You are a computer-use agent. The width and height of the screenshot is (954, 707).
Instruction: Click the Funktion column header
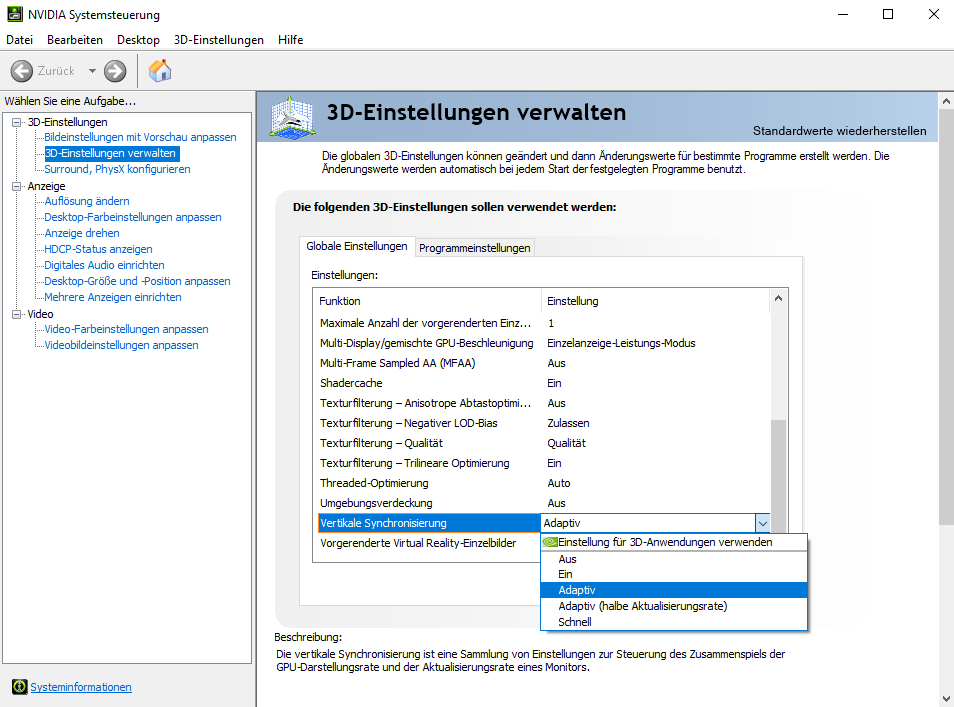(428, 301)
